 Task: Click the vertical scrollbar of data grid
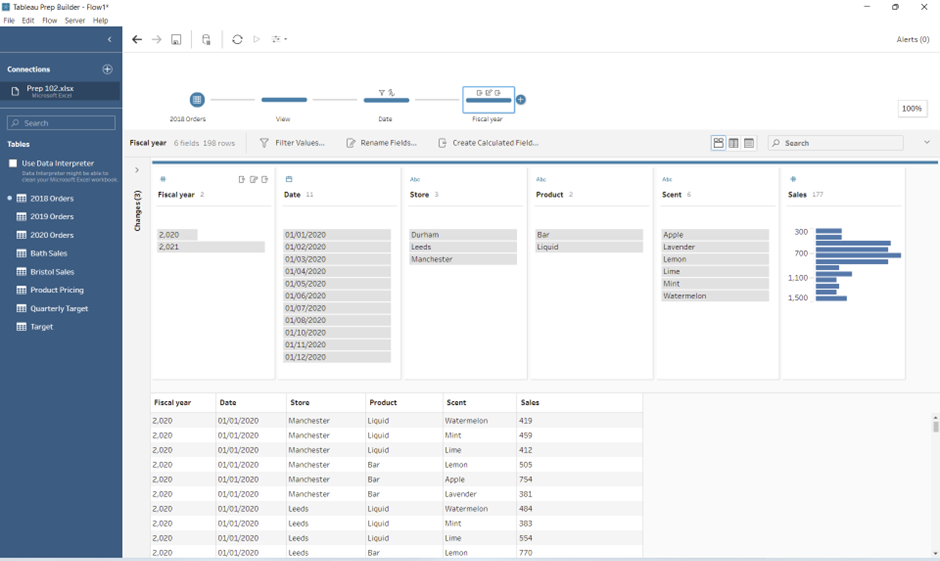tap(935, 427)
